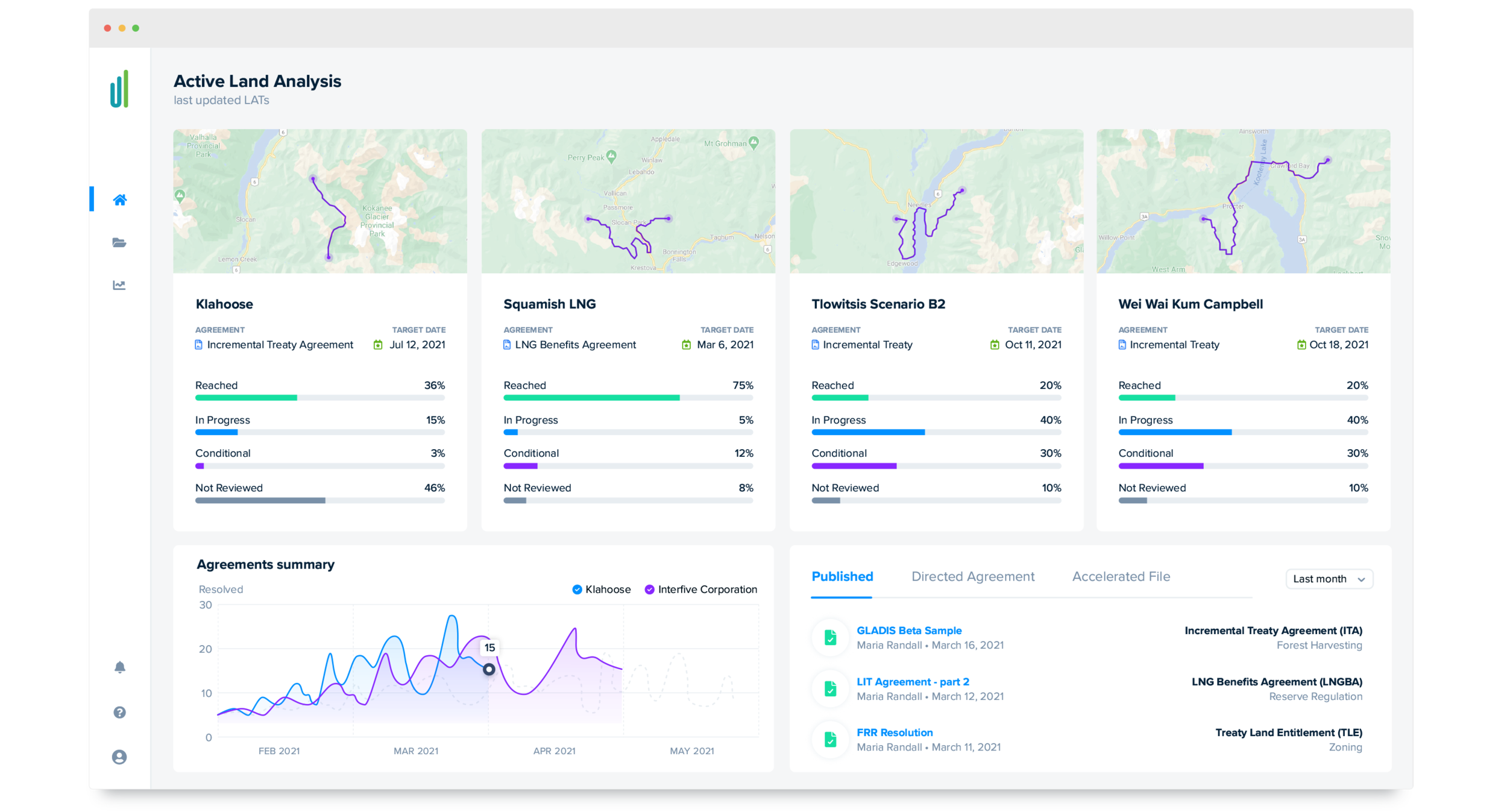Screen dimensions: 1507x812
Task: Open the LIT Agreement - part 2 link
Action: pyautogui.click(x=913, y=682)
